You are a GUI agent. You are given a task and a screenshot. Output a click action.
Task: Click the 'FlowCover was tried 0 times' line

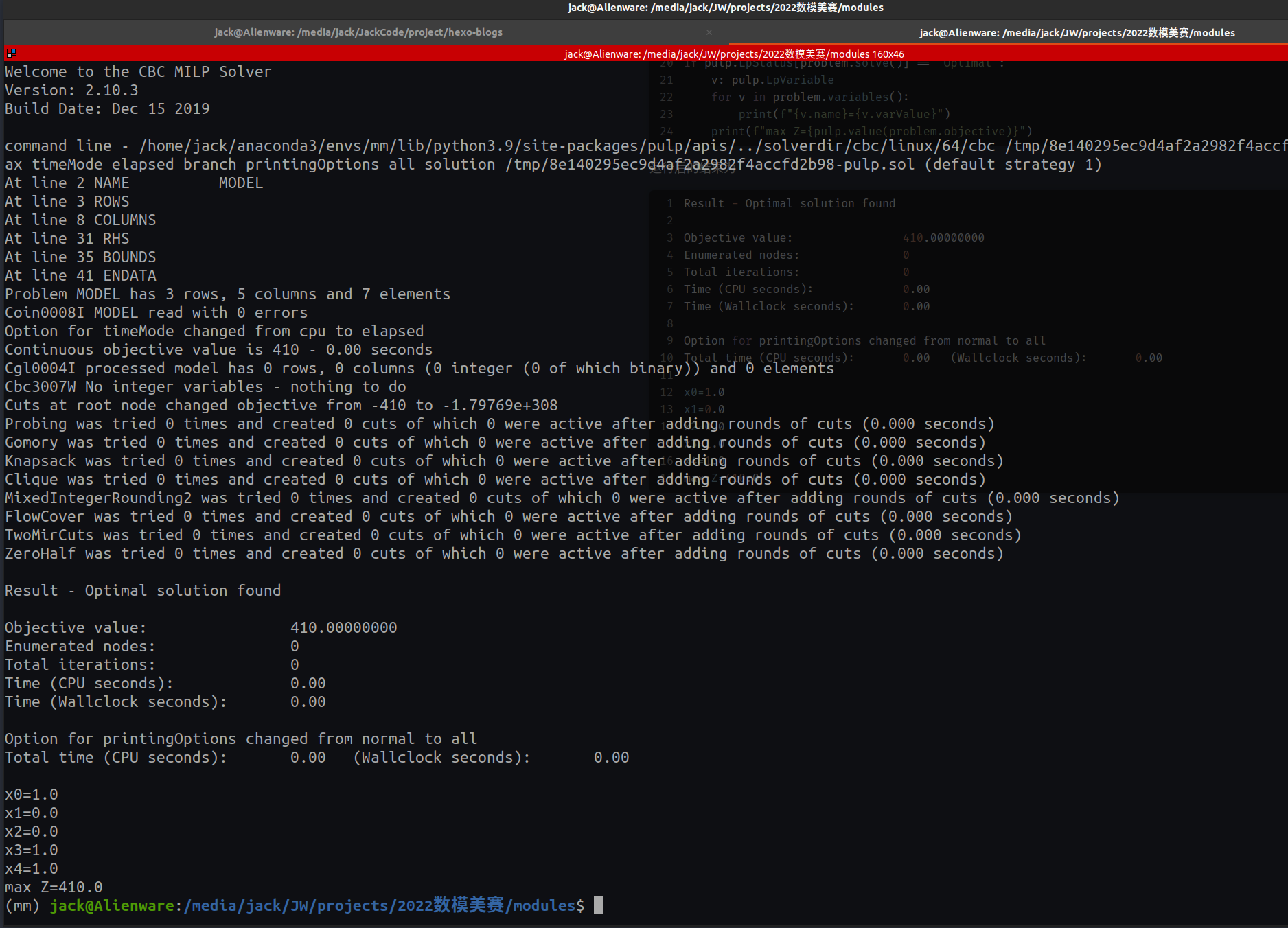click(509, 517)
